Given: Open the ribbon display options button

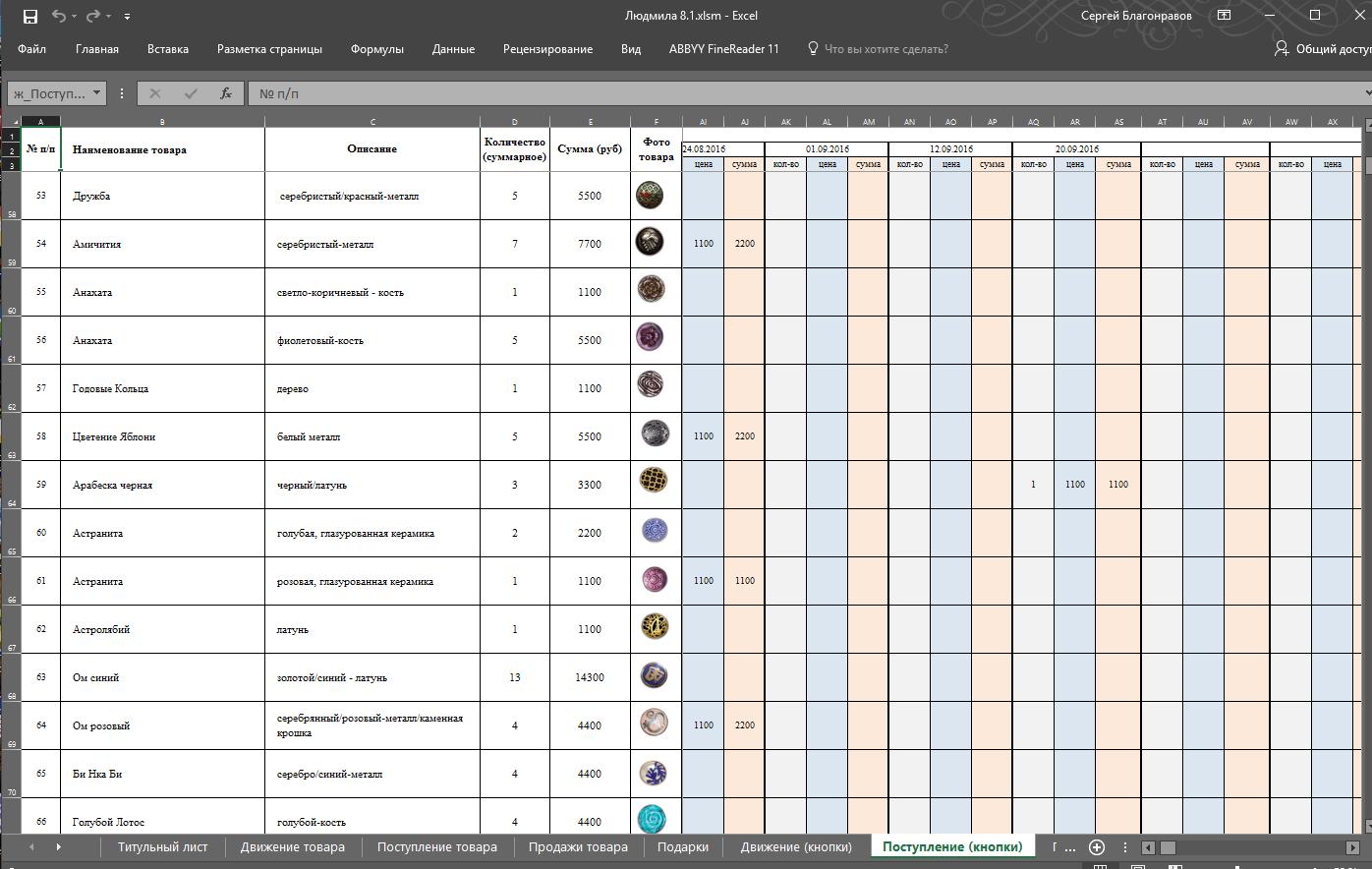Looking at the screenshot, I should pyautogui.click(x=1224, y=16).
